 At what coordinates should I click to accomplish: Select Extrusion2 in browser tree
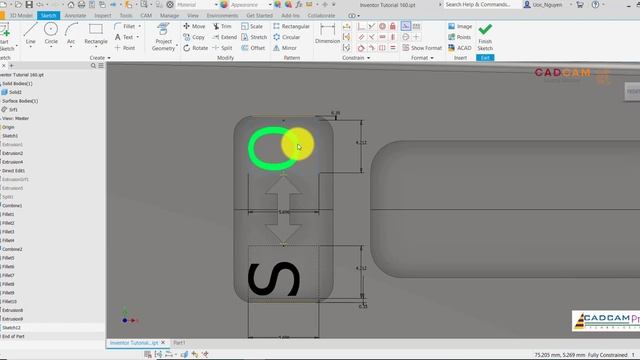(x=13, y=153)
